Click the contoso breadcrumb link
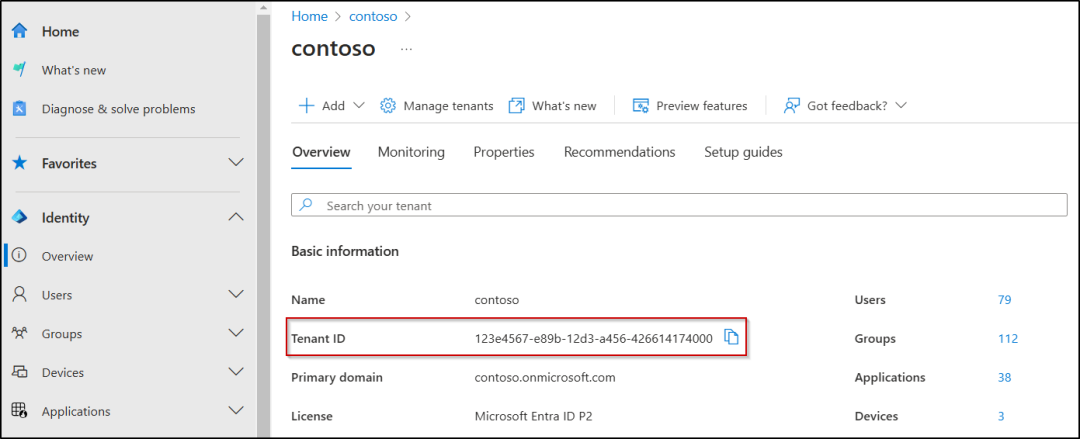Image resolution: width=1080 pixels, height=439 pixels. 373,16
